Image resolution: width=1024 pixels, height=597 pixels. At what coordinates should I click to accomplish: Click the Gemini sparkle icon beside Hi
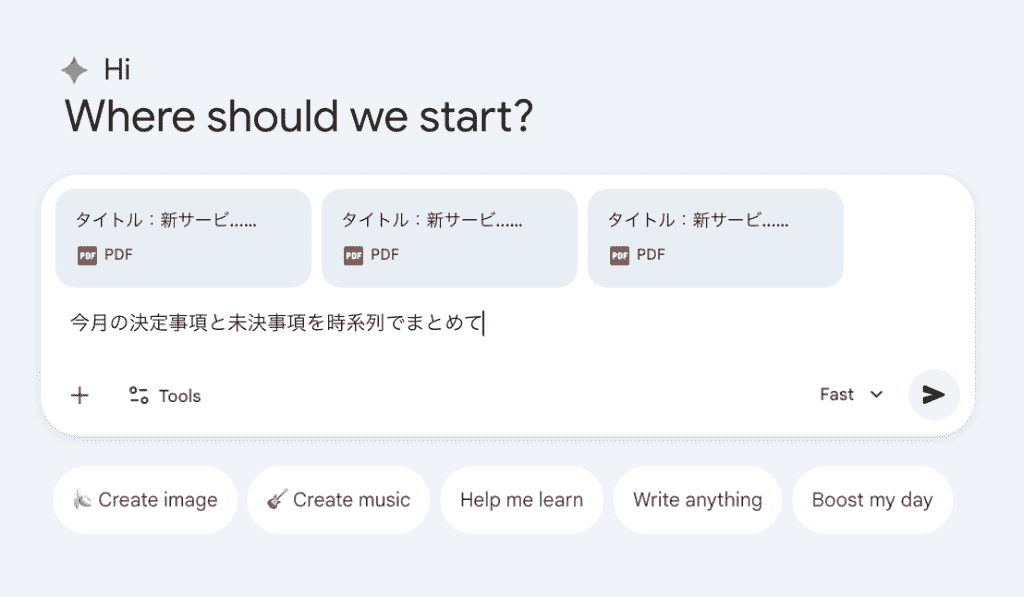[75, 70]
